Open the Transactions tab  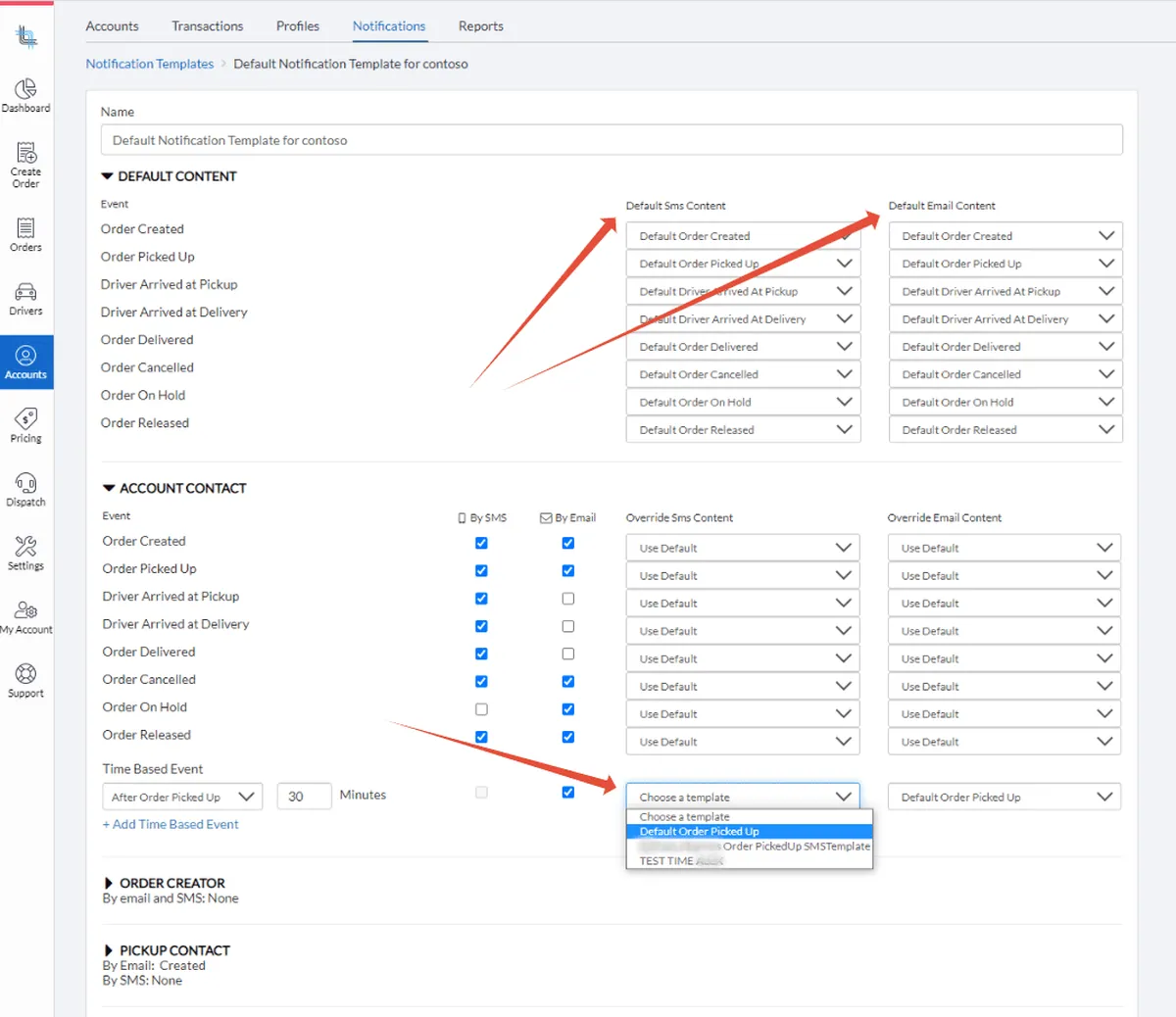[207, 26]
